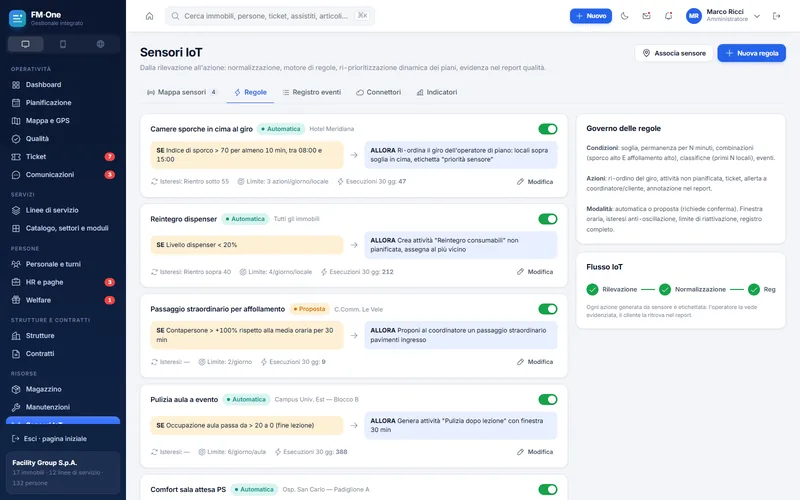Switch to Registro eventi tab
The height and width of the screenshot is (500, 800).
coord(312,92)
